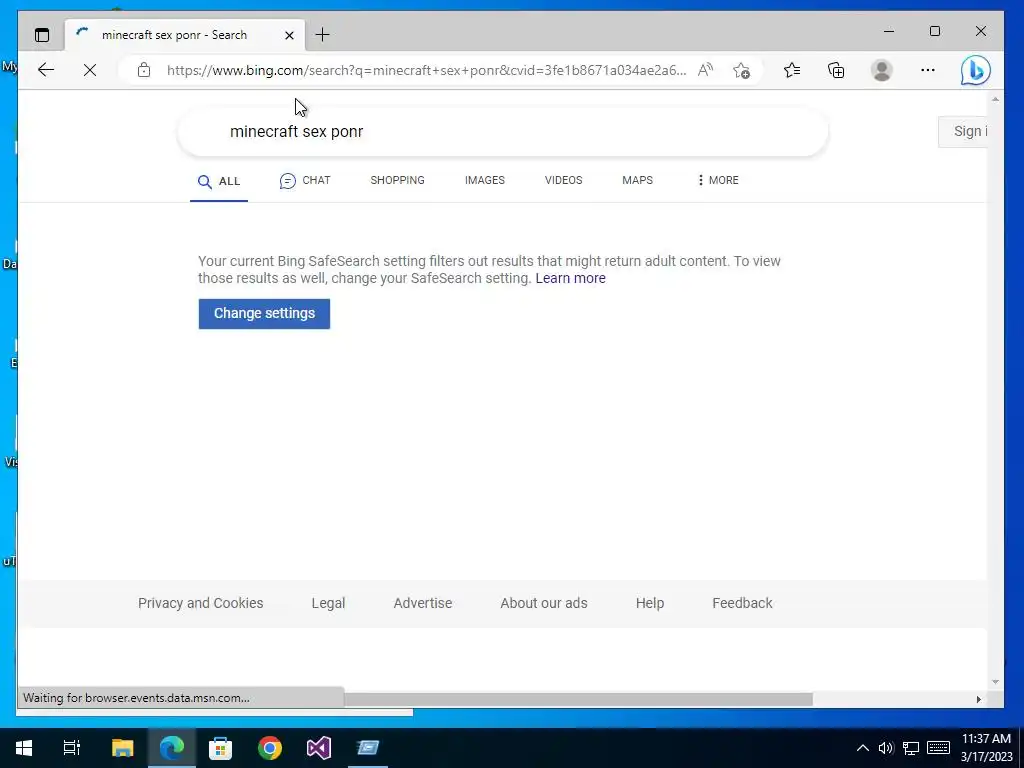Show hidden system tray icons
The width and height of the screenshot is (1024, 768).
click(863, 748)
